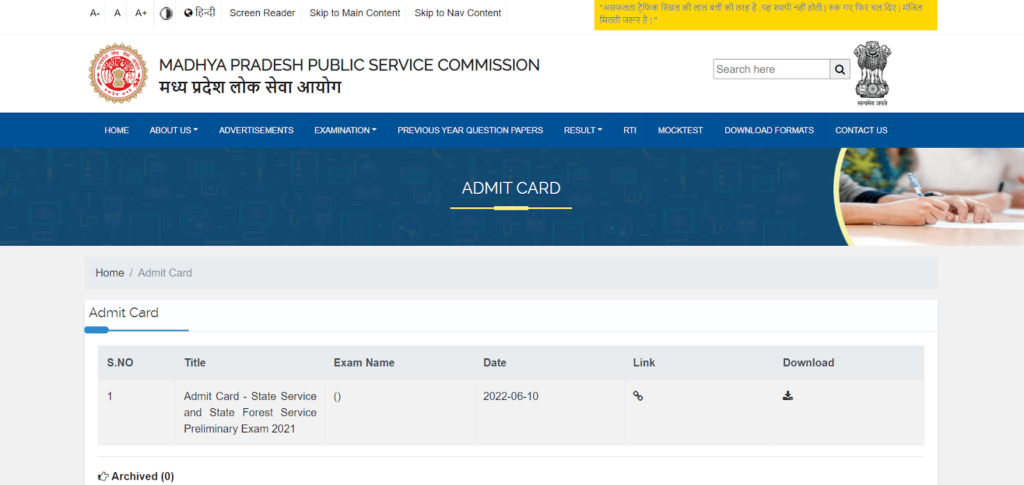Open the Result dropdown menu
Image resolution: width=1024 pixels, height=485 pixels.
tap(583, 130)
